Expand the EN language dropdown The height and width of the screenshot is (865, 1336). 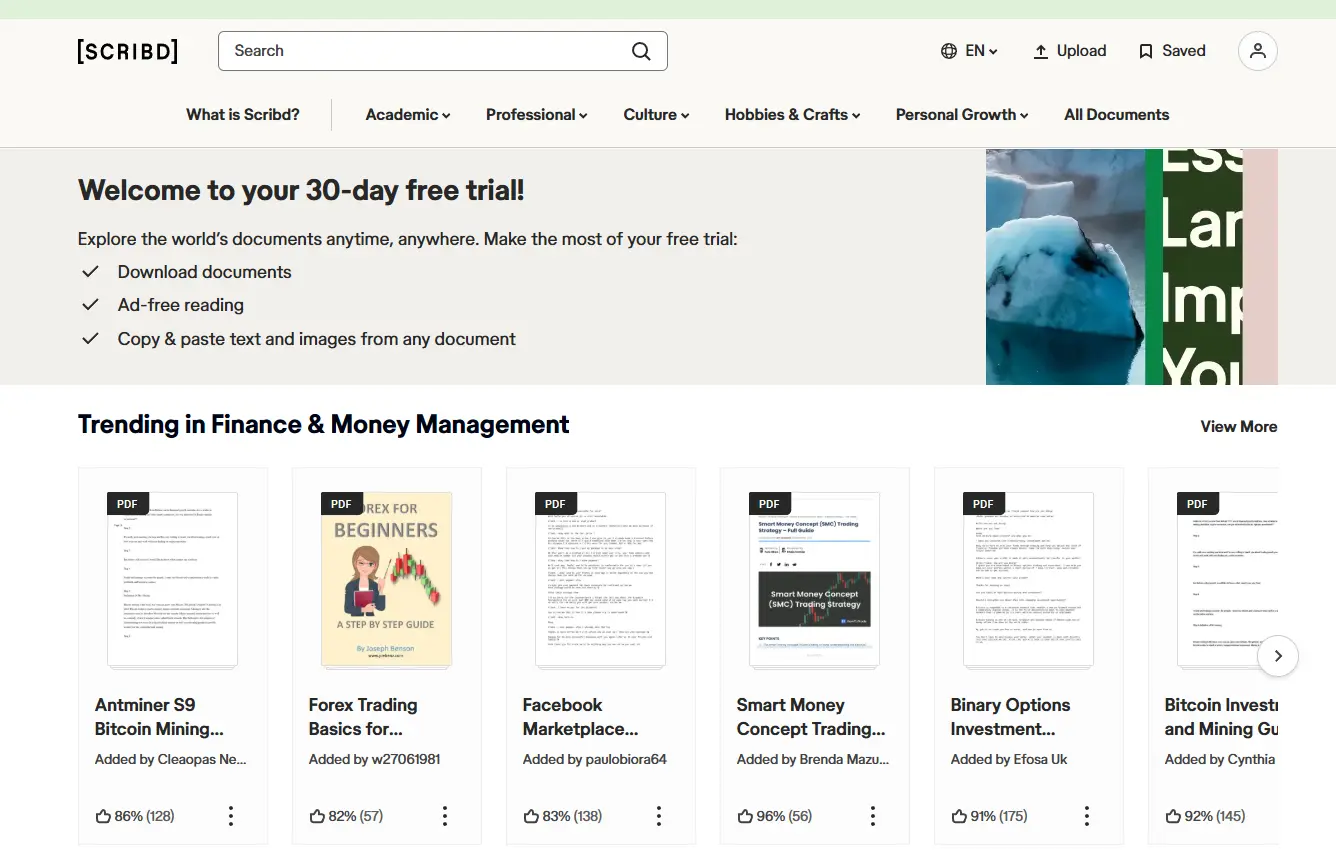tap(982, 51)
